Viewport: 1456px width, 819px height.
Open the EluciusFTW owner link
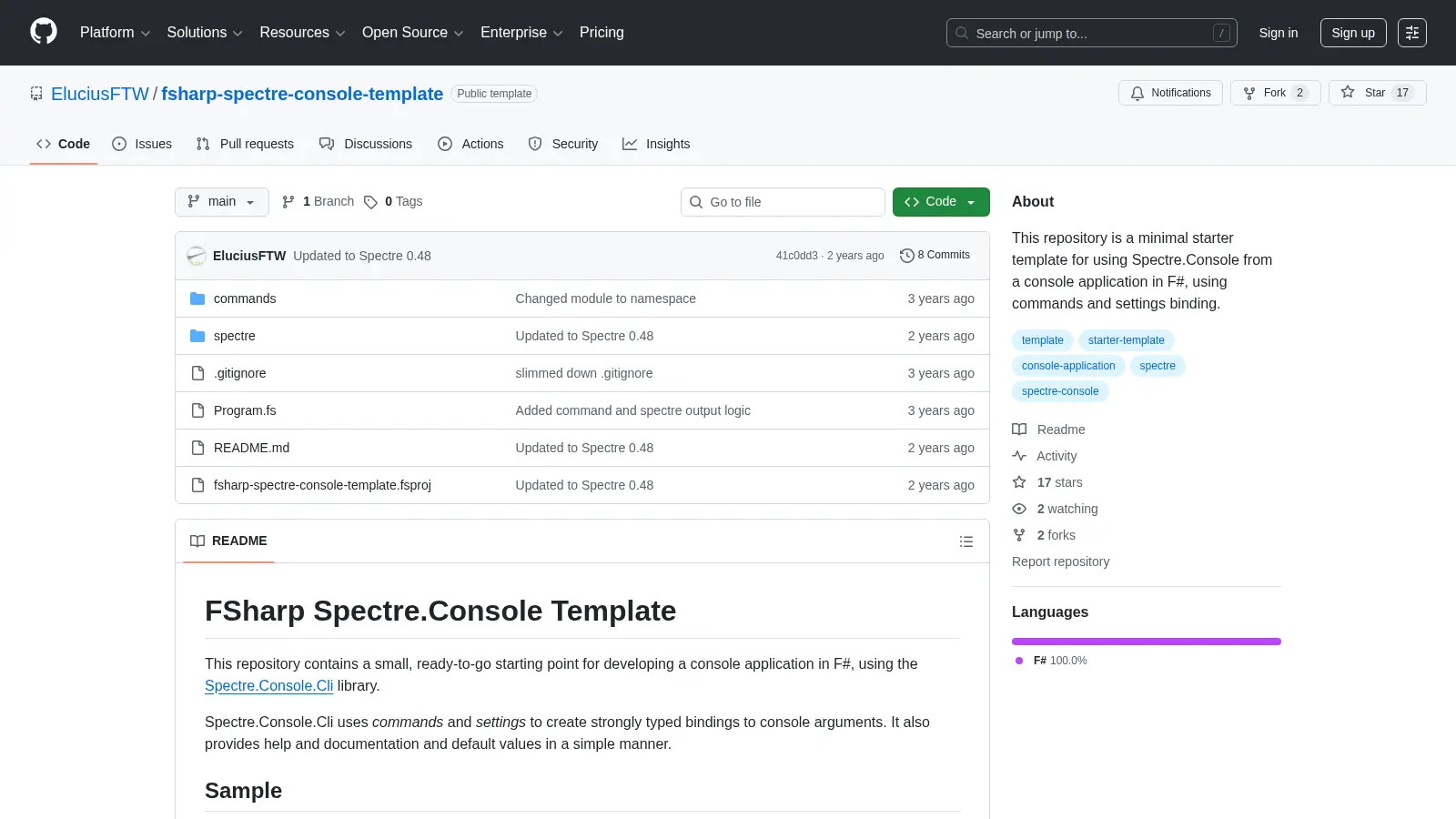pyautogui.click(x=100, y=94)
